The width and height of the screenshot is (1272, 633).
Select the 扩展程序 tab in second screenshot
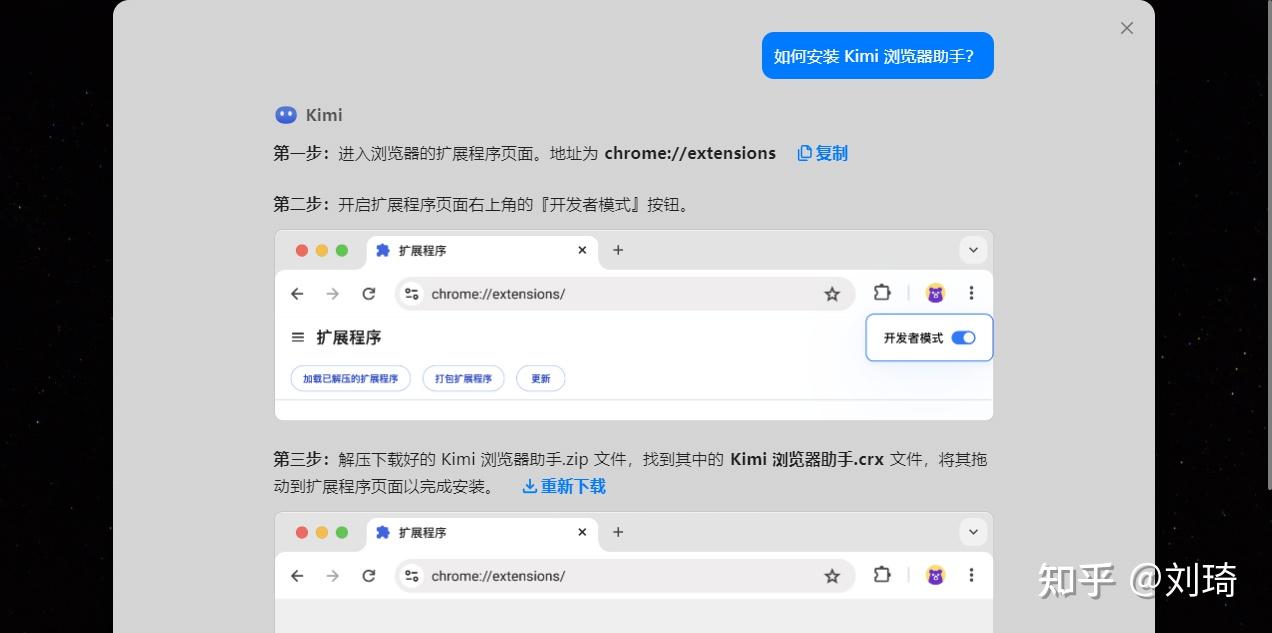(483, 533)
